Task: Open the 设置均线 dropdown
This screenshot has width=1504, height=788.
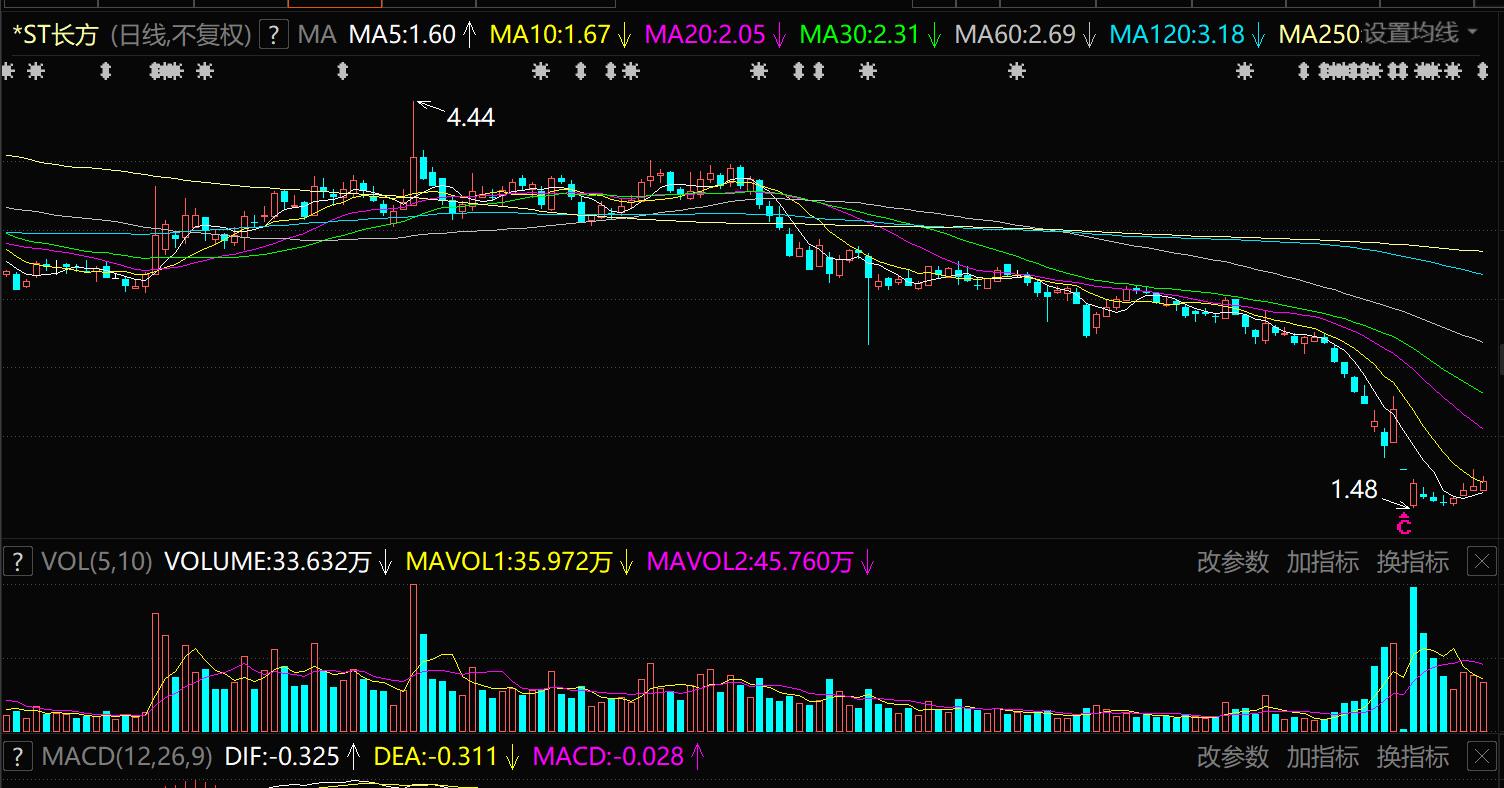Action: (1411, 35)
